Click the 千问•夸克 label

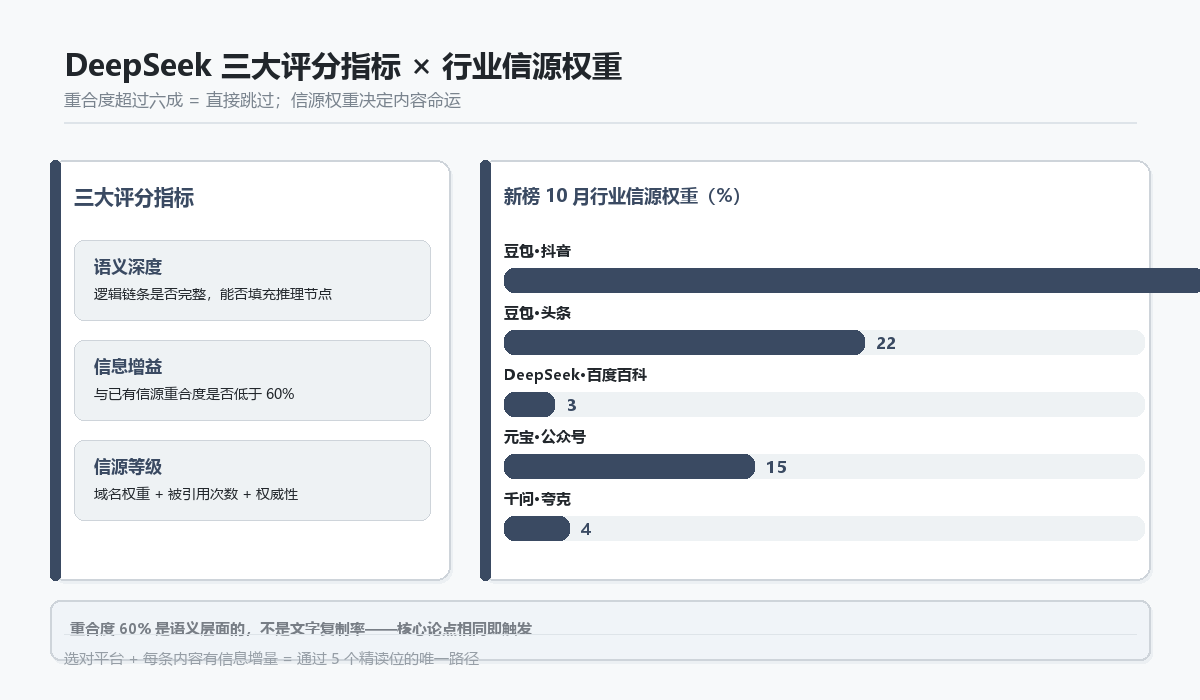[x=537, y=499]
